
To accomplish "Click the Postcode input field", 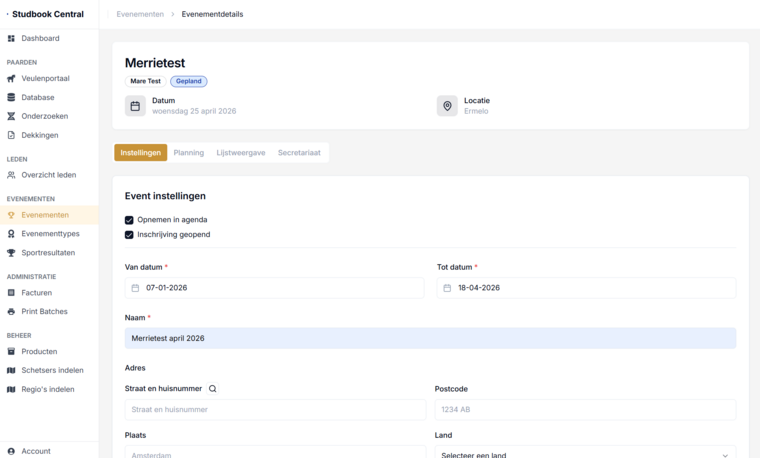I will point(585,410).
